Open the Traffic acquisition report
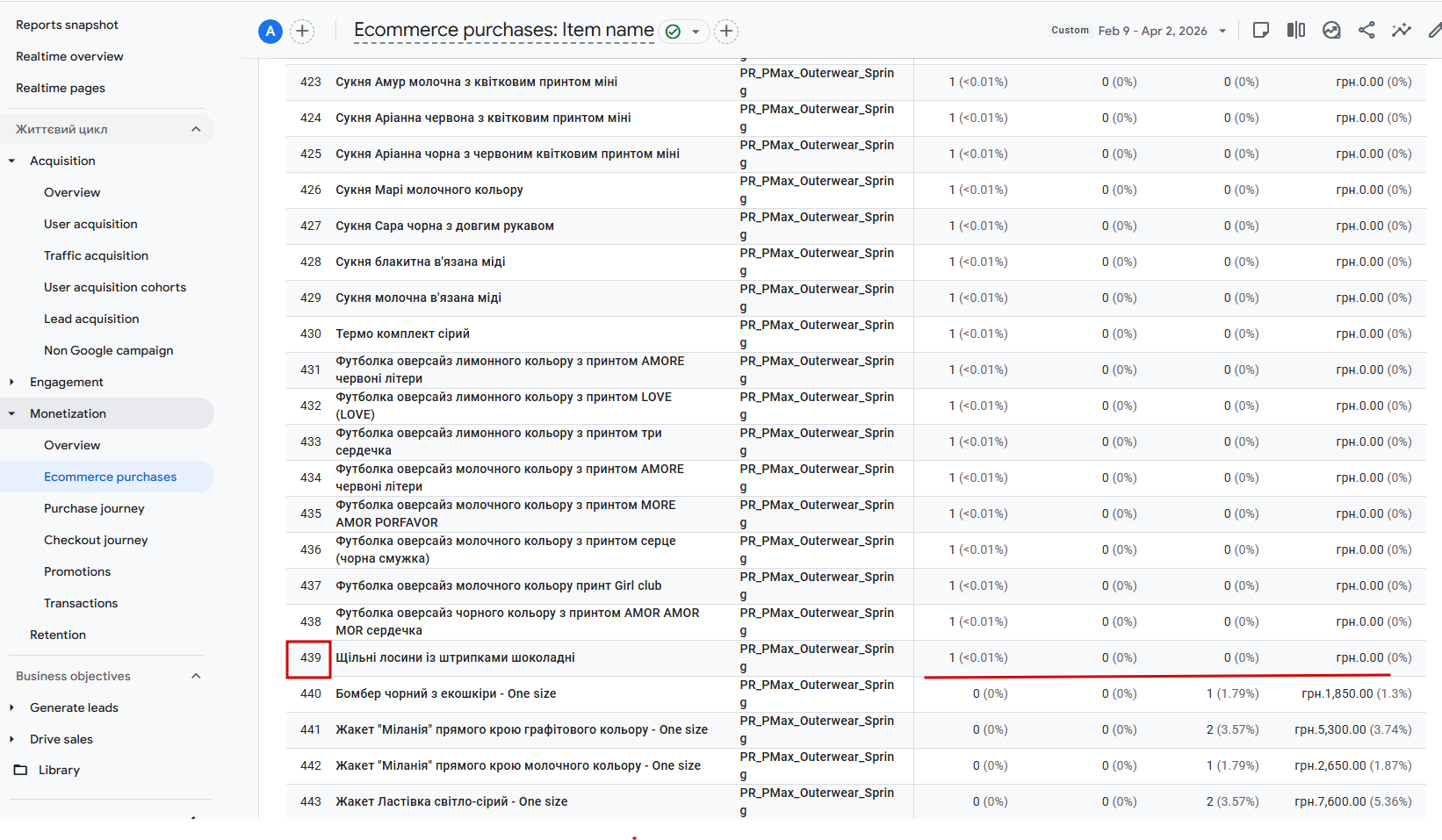This screenshot has width=1442, height=840. point(96,255)
